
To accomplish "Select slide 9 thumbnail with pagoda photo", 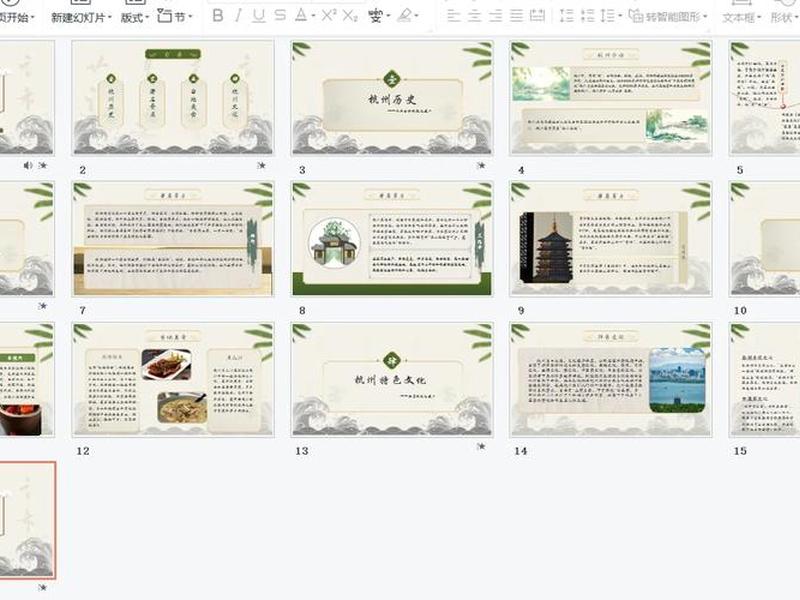I will pyautogui.click(x=611, y=239).
